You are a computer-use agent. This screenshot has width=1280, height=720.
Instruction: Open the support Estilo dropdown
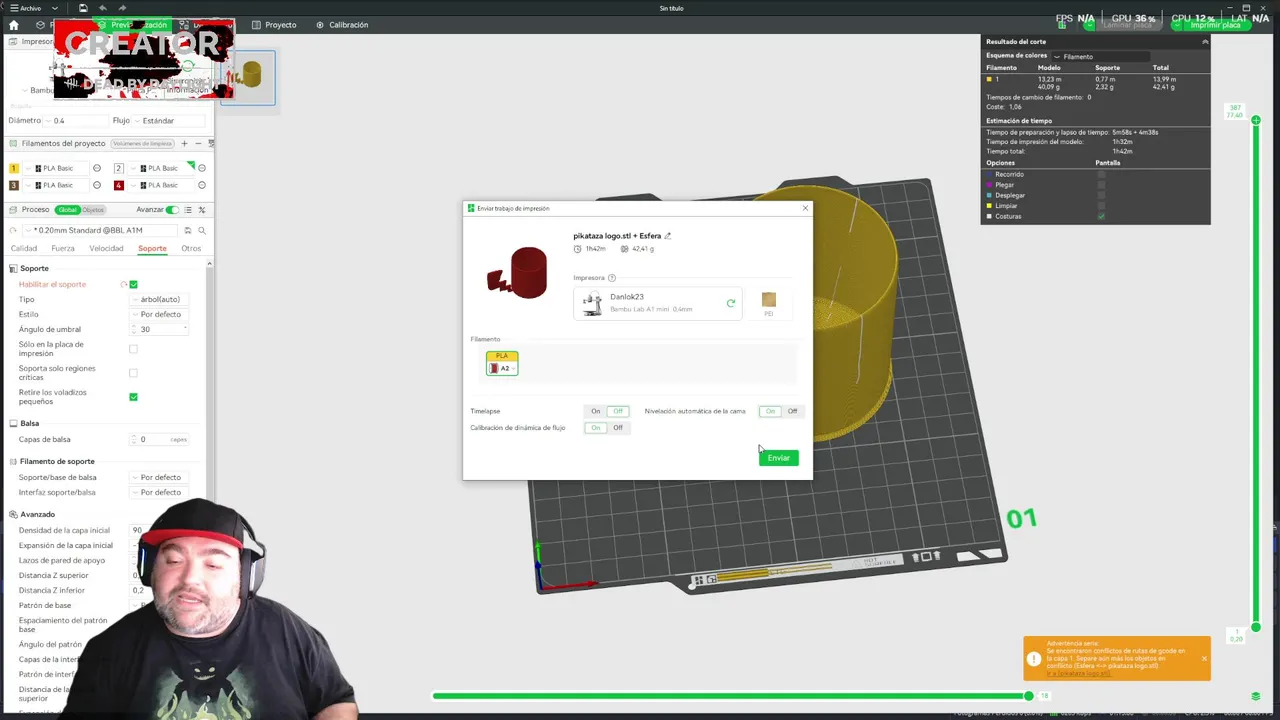(159, 314)
